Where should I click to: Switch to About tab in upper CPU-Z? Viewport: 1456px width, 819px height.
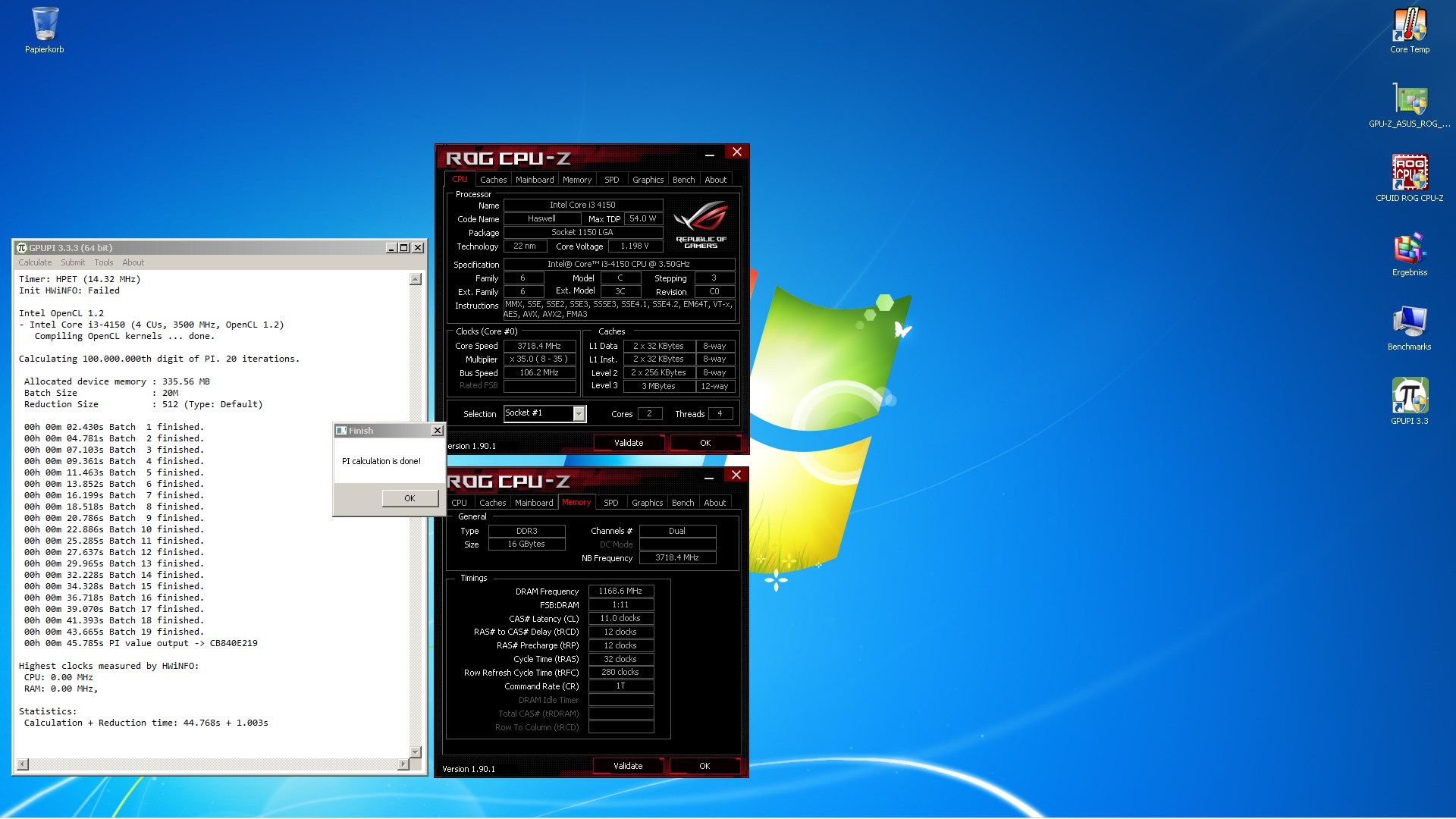click(716, 180)
